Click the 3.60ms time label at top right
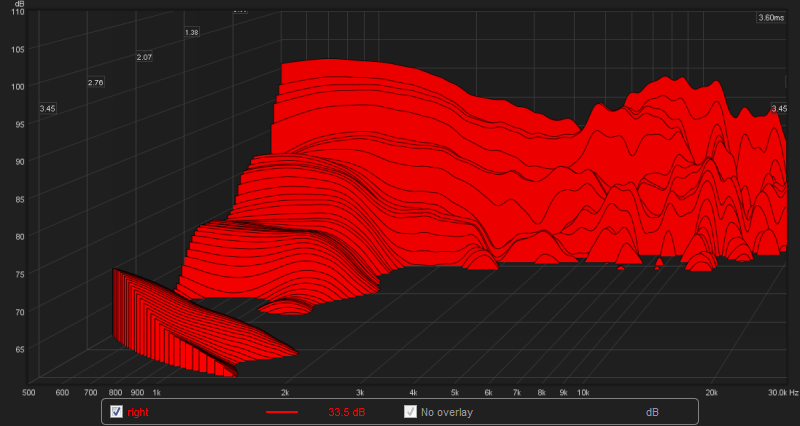 [770, 18]
